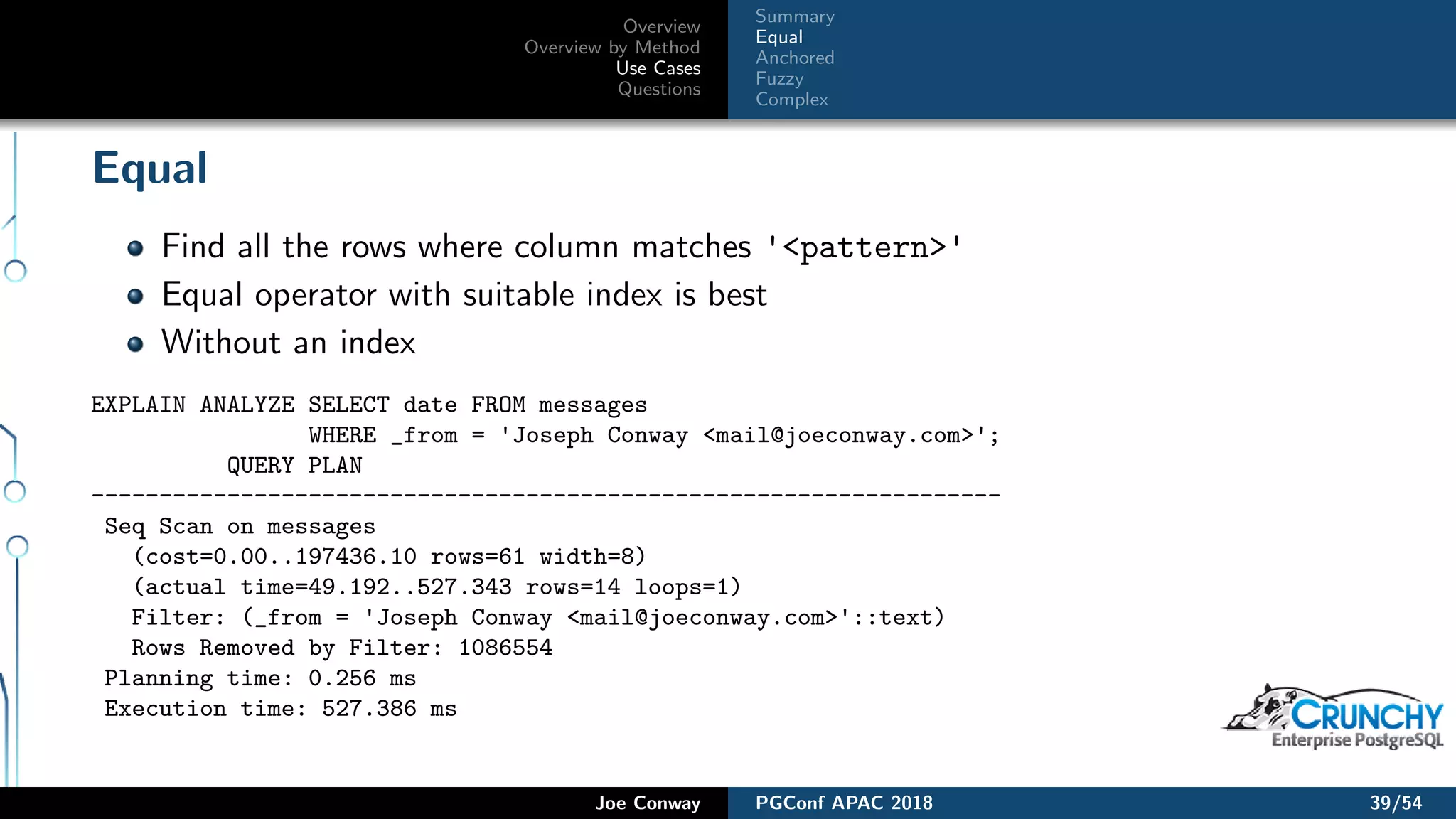Screen dimensions: 1456x819
Task: Open the Overview section link
Action: pos(661,26)
